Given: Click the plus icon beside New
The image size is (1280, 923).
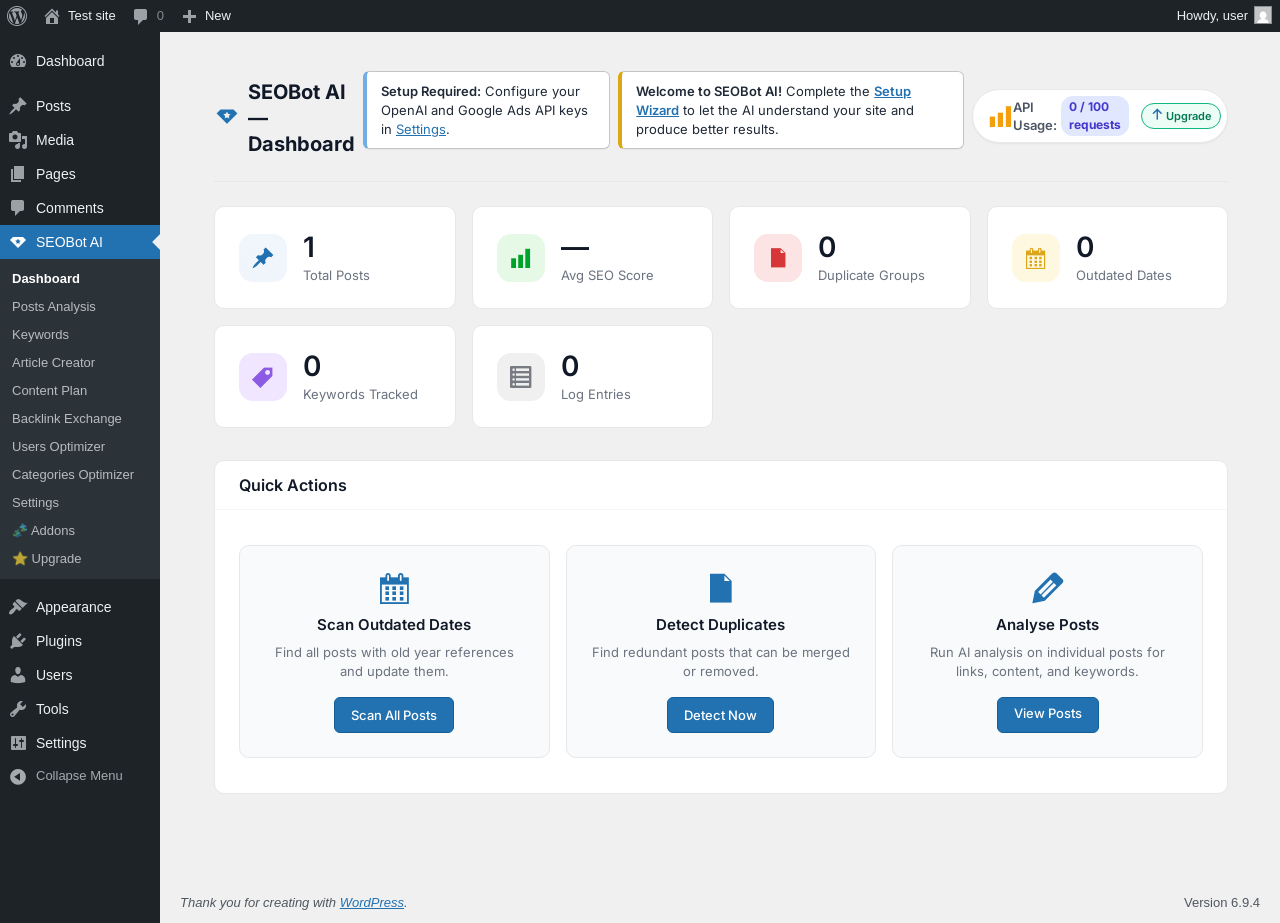Looking at the screenshot, I should [189, 16].
